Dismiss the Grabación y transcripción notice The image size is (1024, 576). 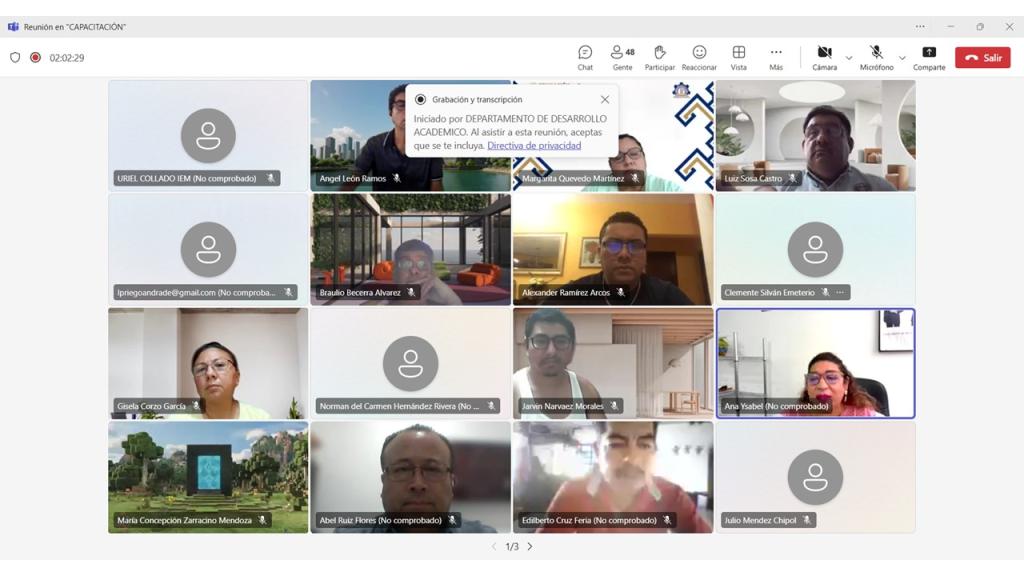click(x=604, y=100)
